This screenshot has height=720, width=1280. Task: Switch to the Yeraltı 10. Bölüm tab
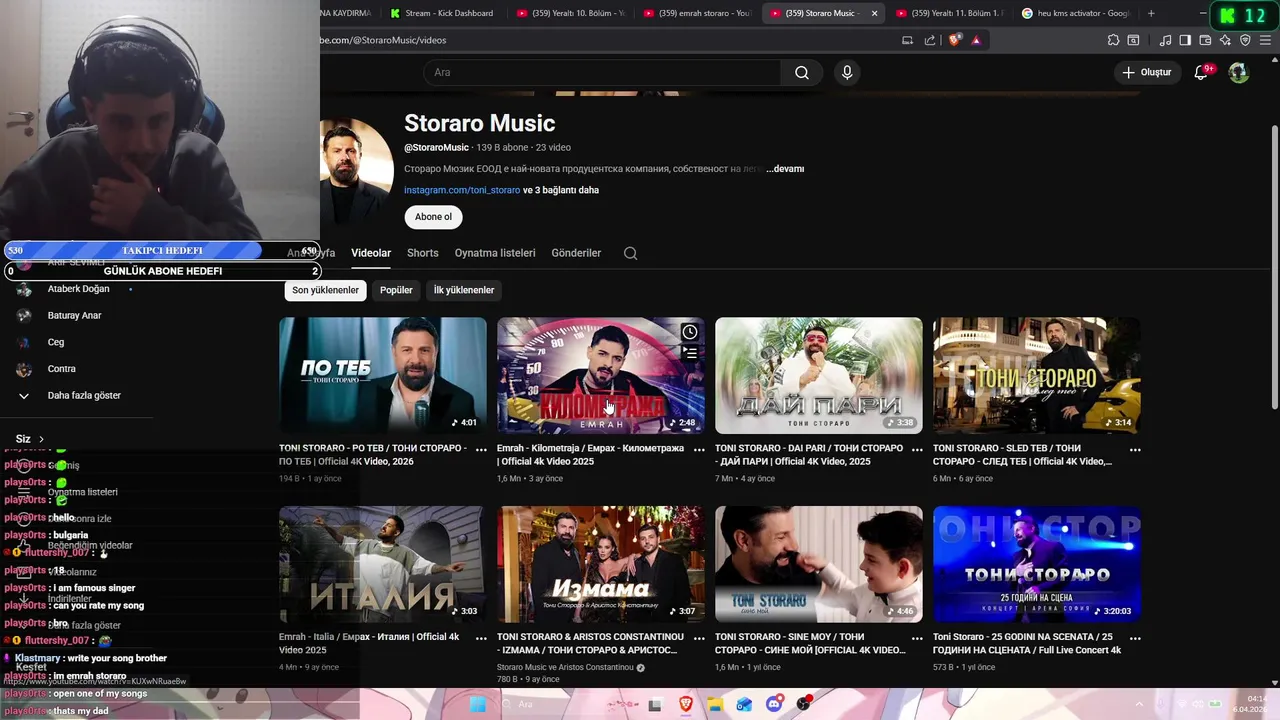[570, 13]
